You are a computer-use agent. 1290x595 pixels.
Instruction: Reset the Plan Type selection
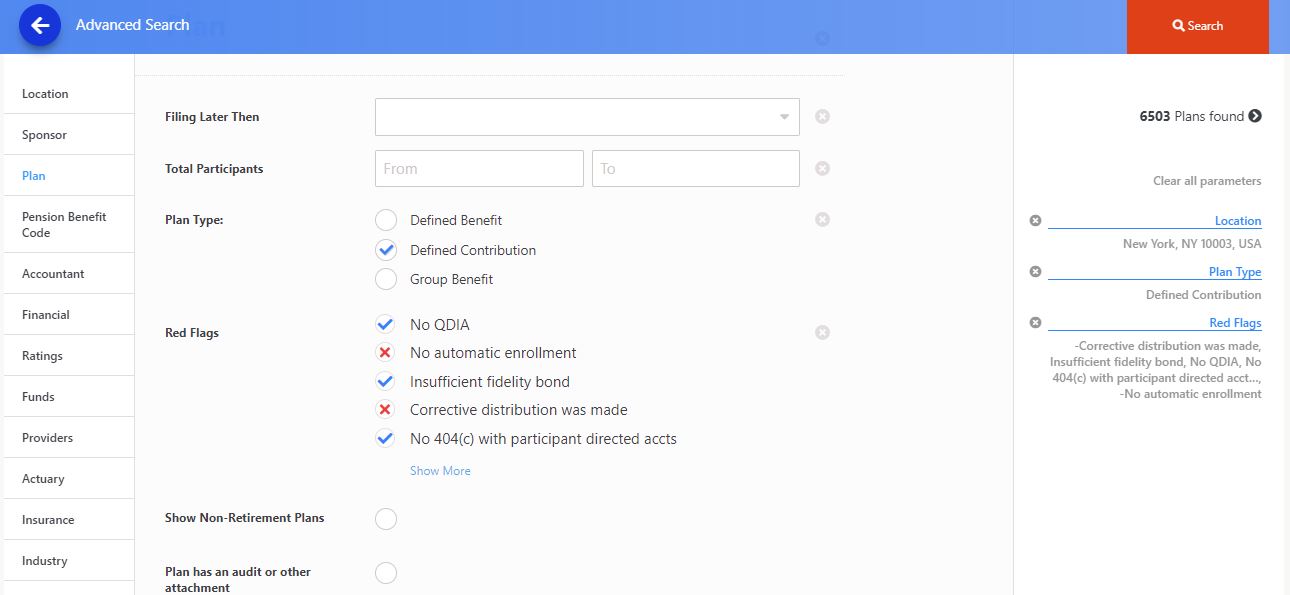(x=822, y=220)
